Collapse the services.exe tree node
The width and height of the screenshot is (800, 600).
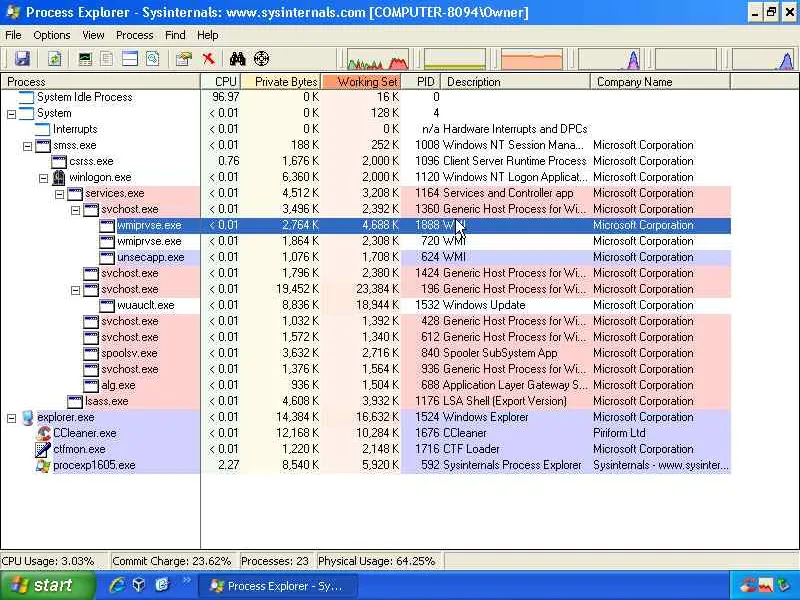point(59,194)
